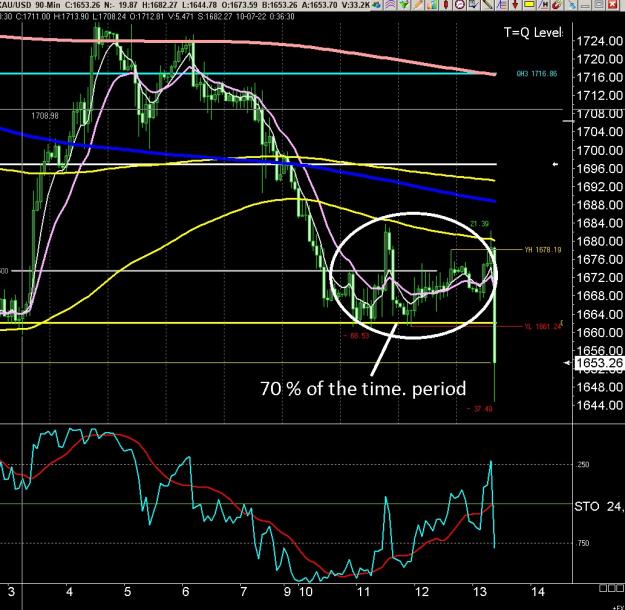Click the .750 stochastic level label
The height and width of the screenshot is (610, 625).
point(583,543)
